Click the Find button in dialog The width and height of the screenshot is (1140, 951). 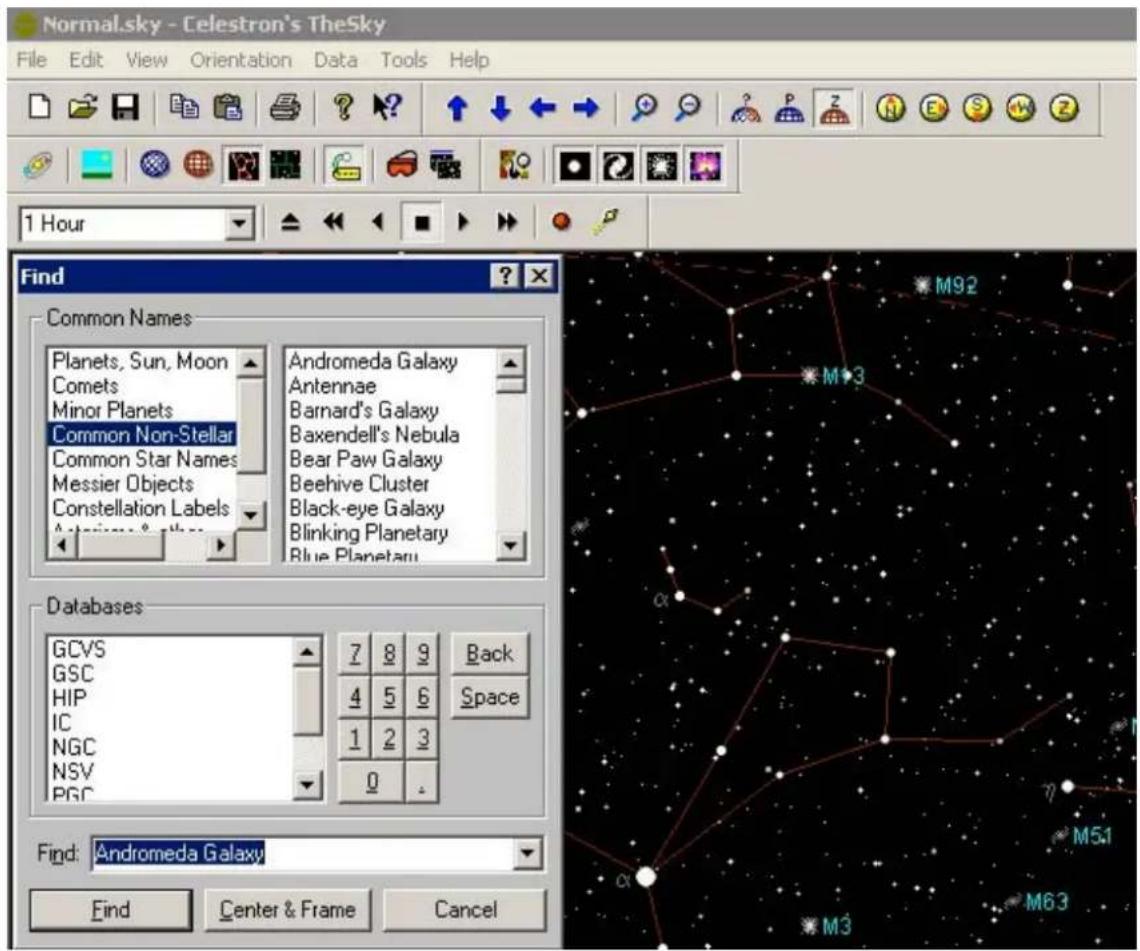(111, 910)
